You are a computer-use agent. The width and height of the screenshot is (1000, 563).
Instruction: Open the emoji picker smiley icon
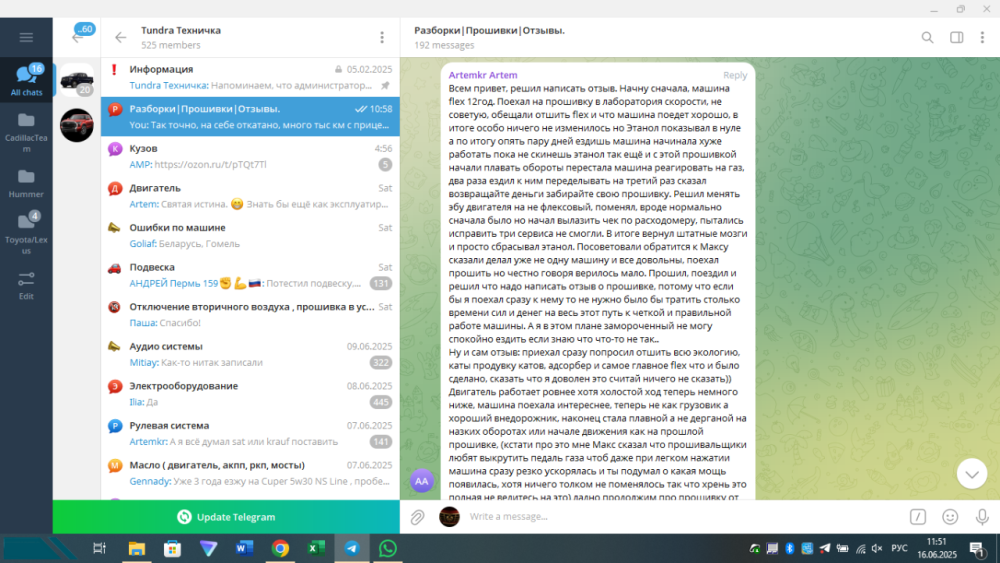tap(950, 517)
